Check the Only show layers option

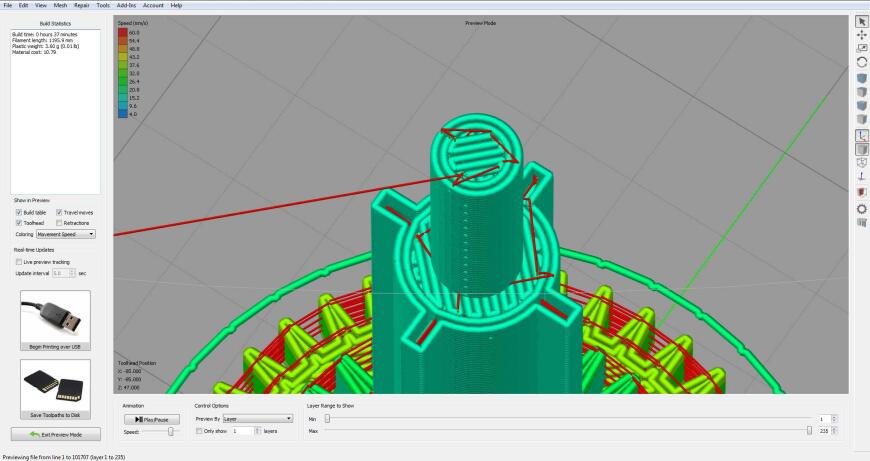199,431
